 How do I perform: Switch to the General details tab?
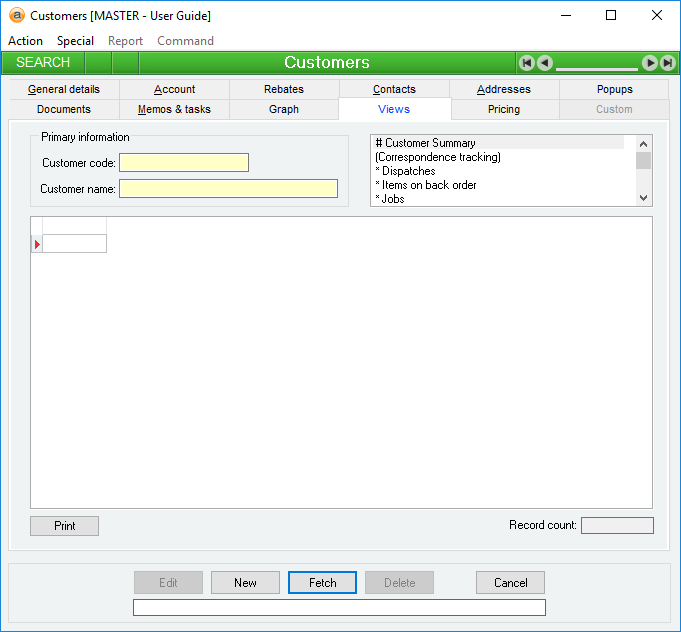64,89
